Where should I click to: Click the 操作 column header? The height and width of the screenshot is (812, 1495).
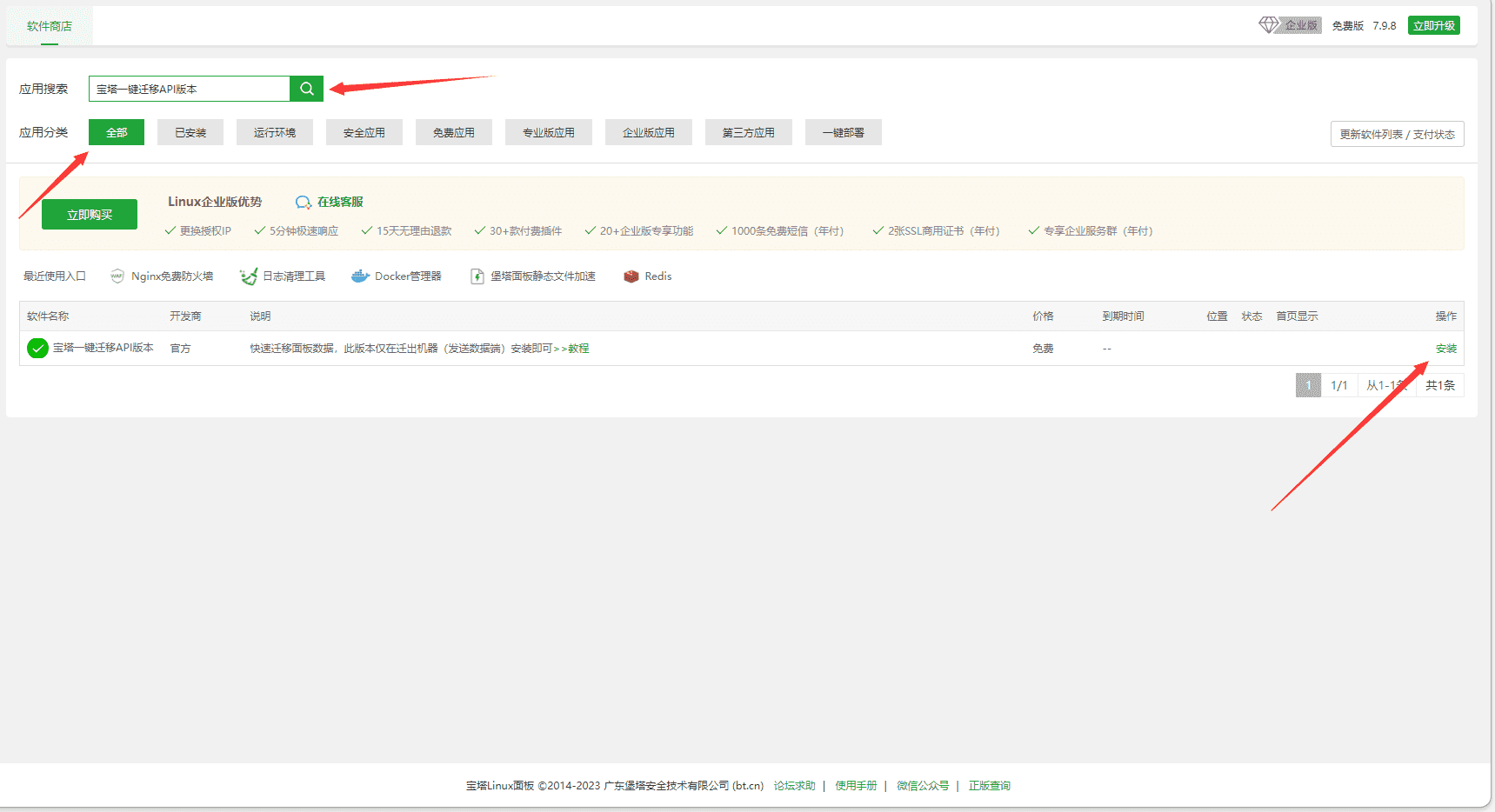[x=1446, y=316]
